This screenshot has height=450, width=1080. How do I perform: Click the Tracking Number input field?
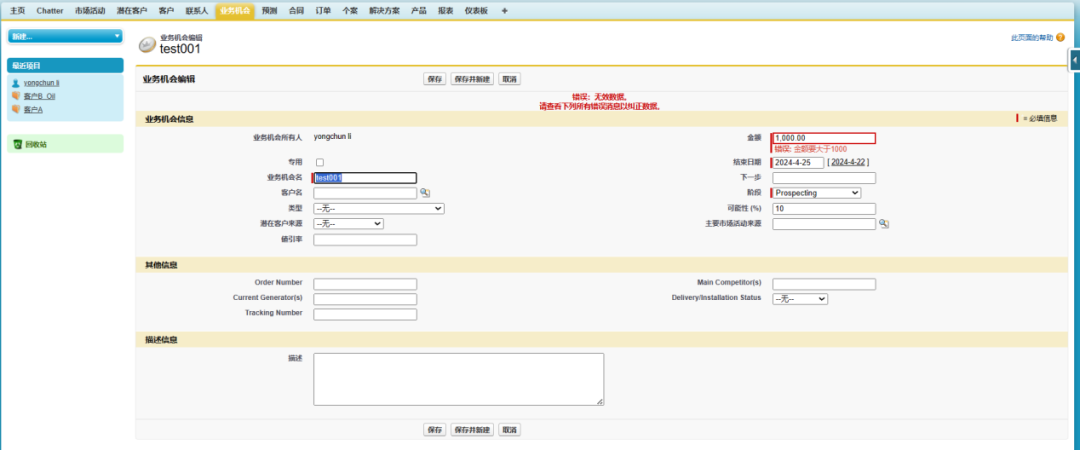click(x=365, y=314)
